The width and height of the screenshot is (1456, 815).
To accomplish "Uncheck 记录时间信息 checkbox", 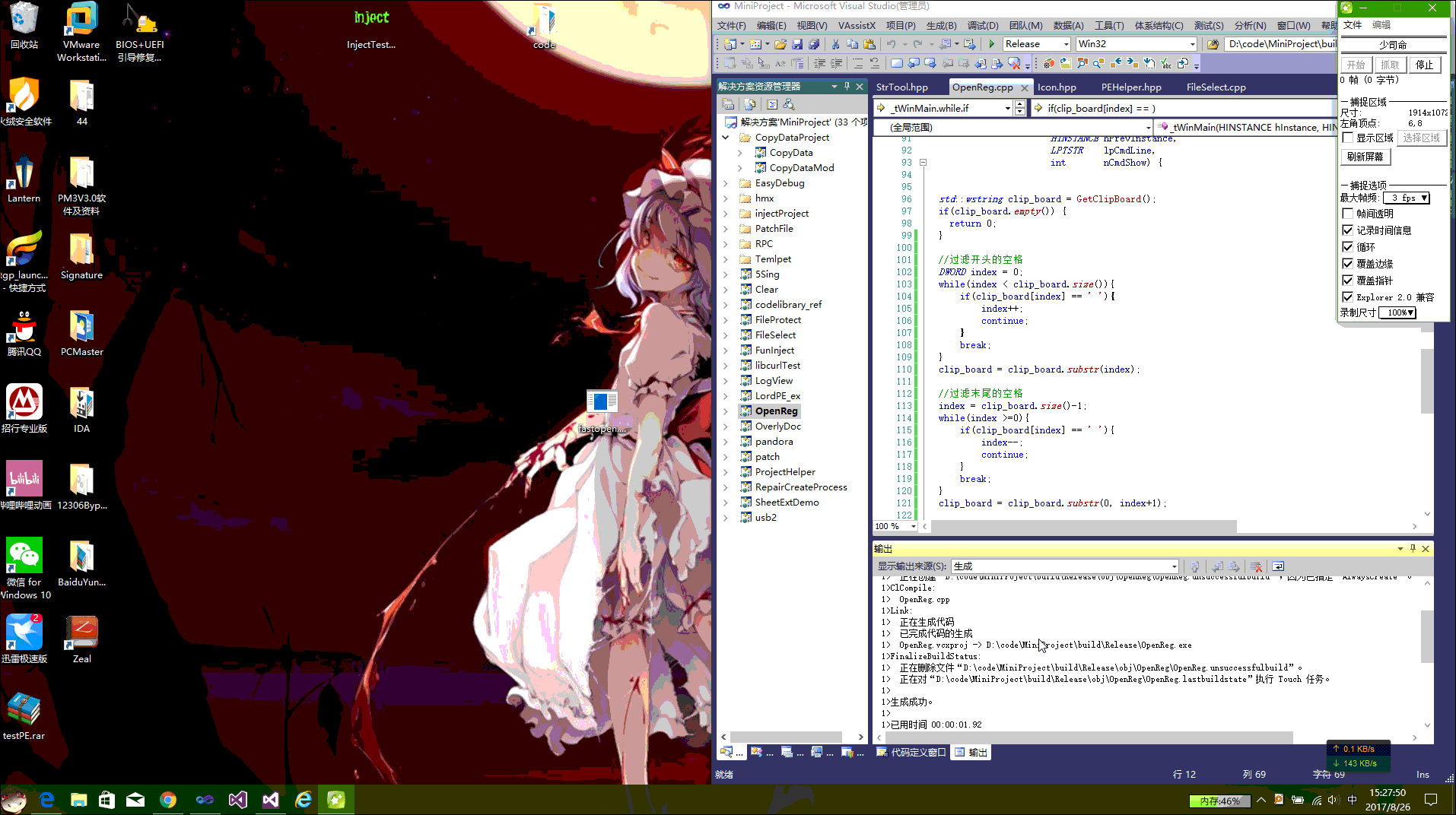I will 1348,230.
